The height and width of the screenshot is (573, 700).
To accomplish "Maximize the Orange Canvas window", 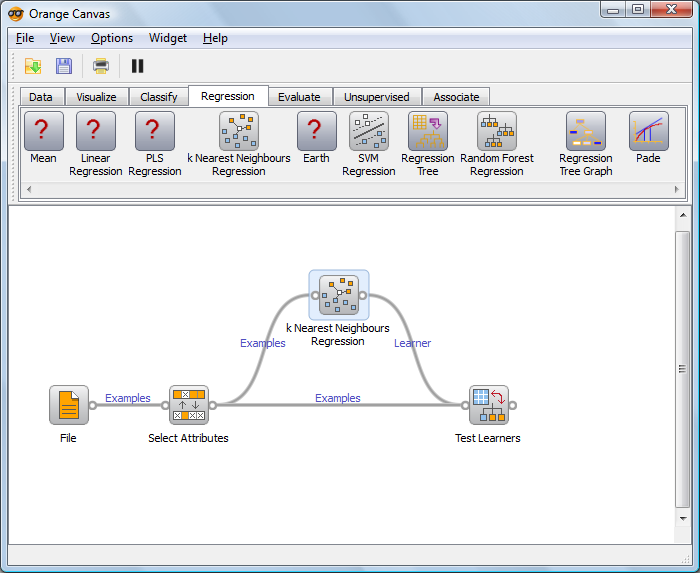I will [638, 9].
